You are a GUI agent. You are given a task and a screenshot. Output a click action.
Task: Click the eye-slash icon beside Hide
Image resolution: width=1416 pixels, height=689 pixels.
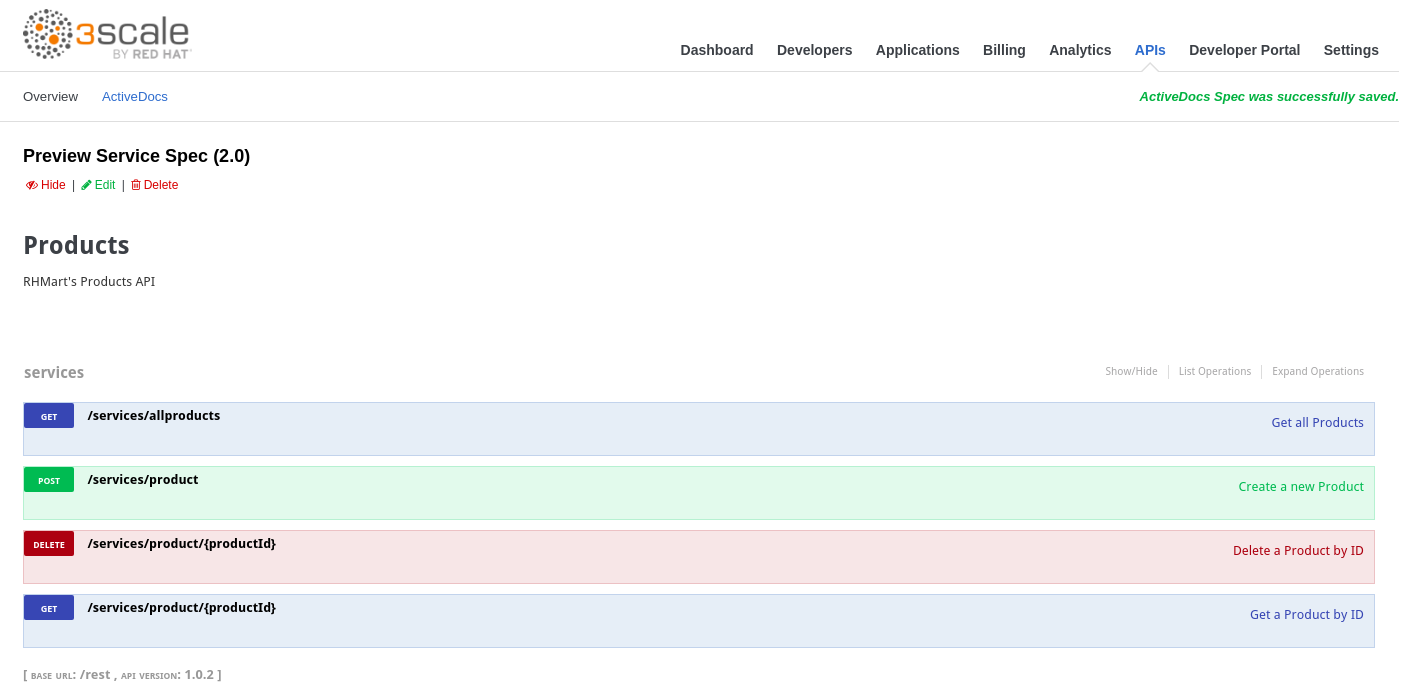point(31,185)
